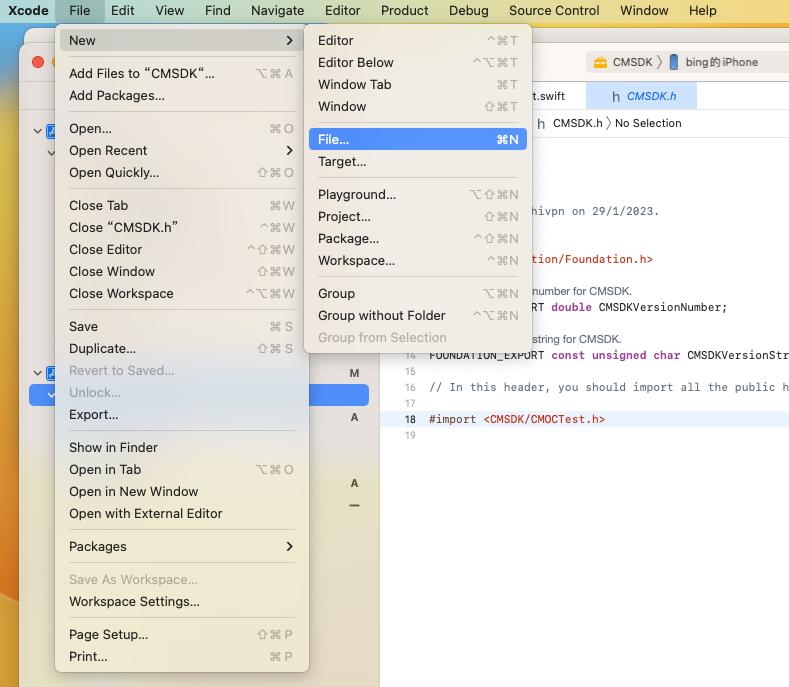Open the Debug menu
Viewport: 789px width, 687px height.
click(468, 11)
